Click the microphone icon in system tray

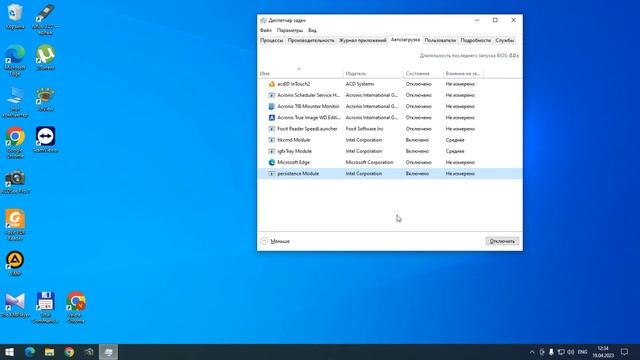(551, 352)
